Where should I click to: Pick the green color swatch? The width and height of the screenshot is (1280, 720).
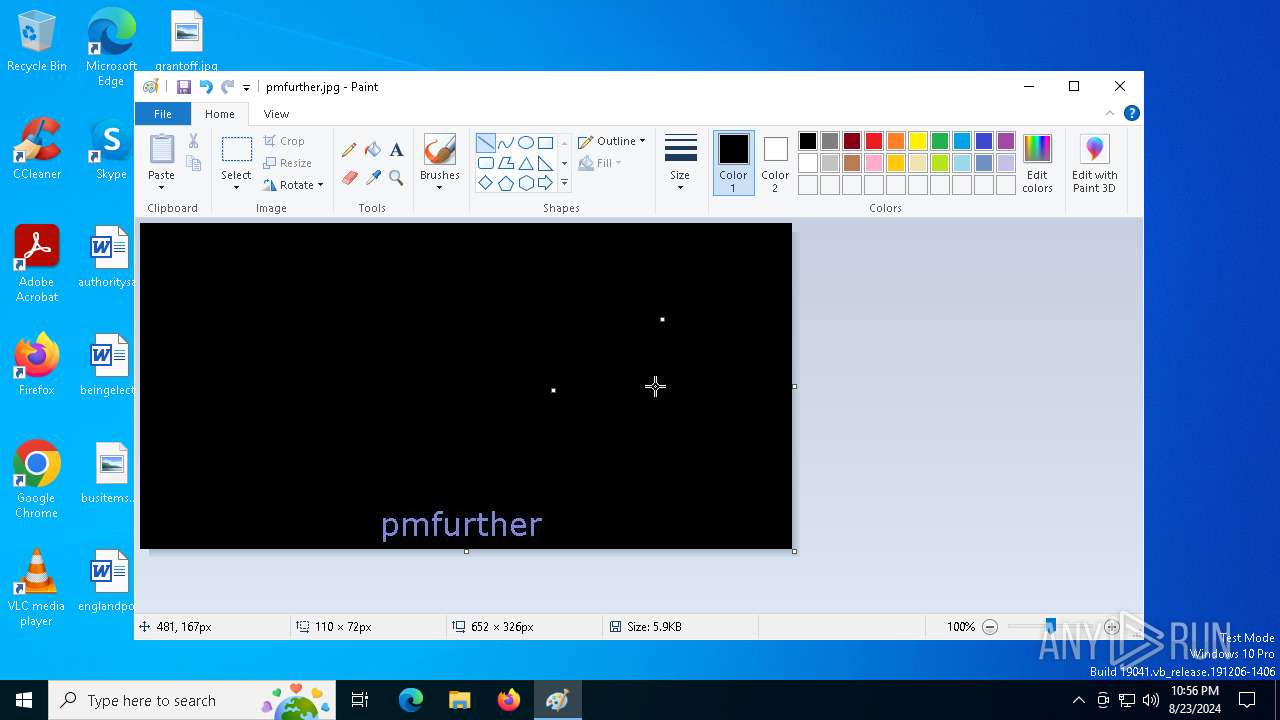click(x=940, y=141)
